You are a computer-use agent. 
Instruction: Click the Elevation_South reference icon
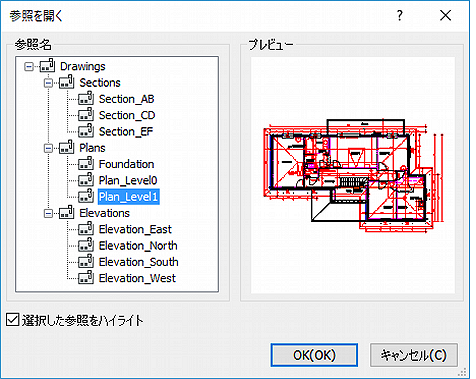(86, 262)
